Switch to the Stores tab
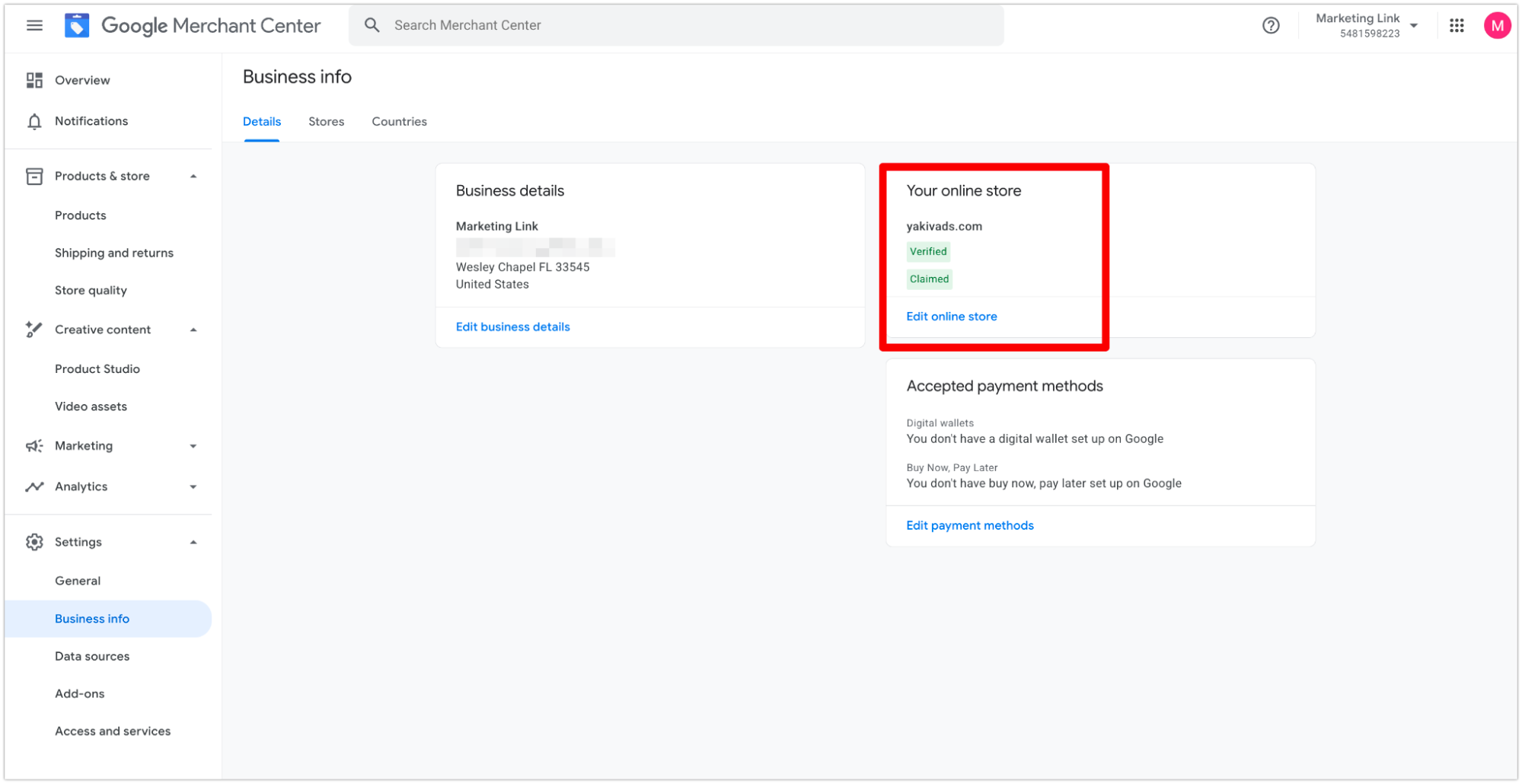 (x=326, y=122)
